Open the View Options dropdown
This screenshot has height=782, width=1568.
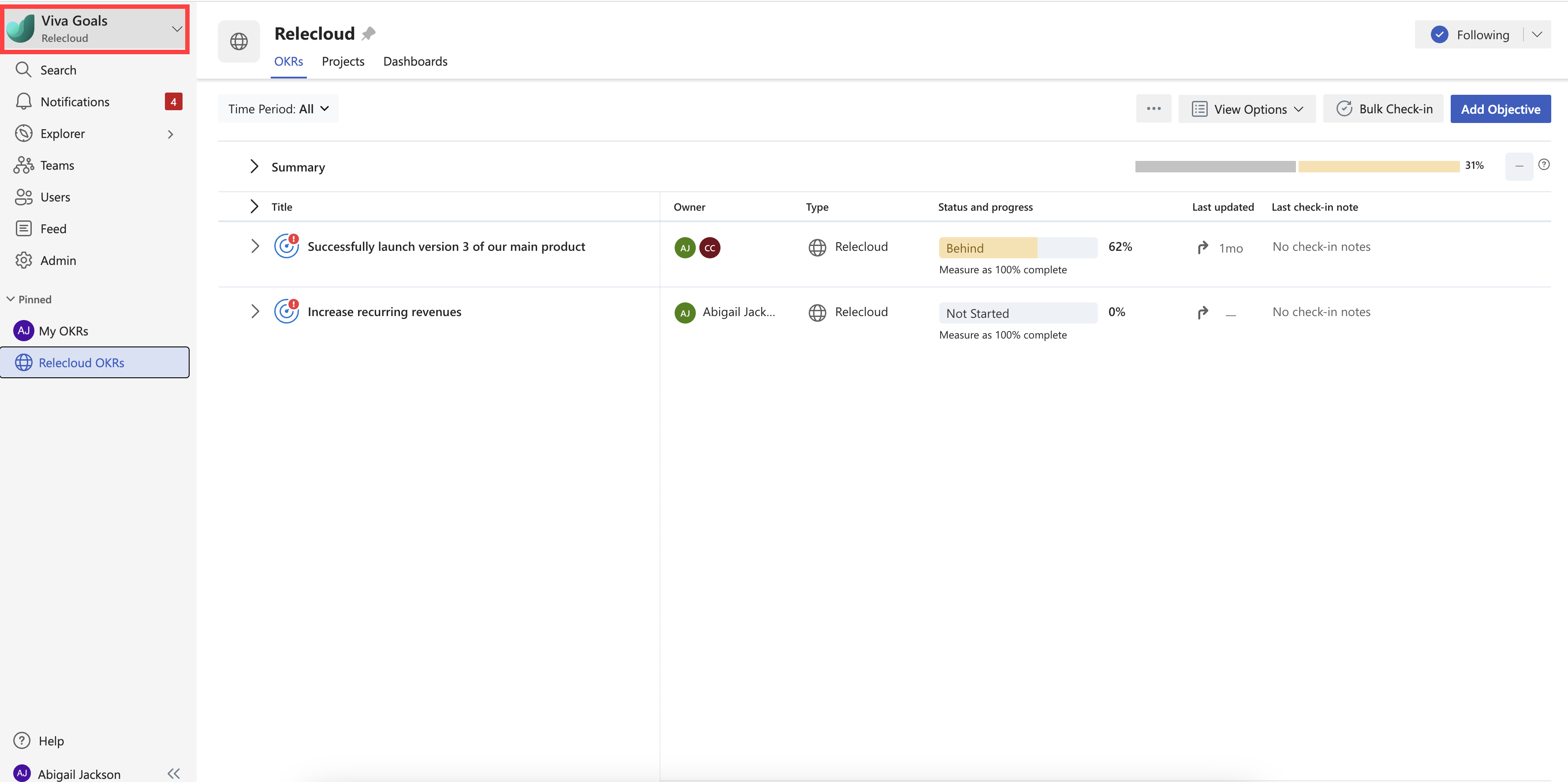pyautogui.click(x=1247, y=109)
